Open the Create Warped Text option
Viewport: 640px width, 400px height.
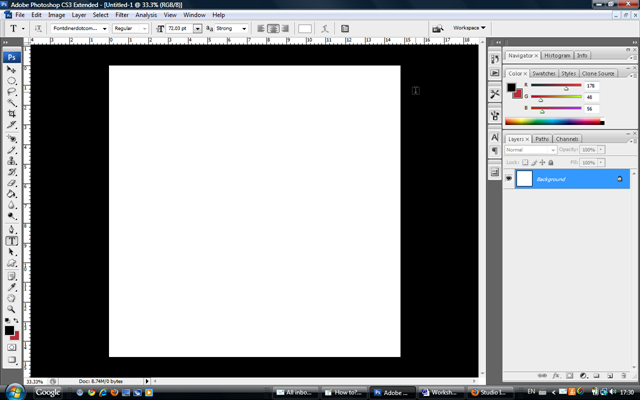coord(325,29)
